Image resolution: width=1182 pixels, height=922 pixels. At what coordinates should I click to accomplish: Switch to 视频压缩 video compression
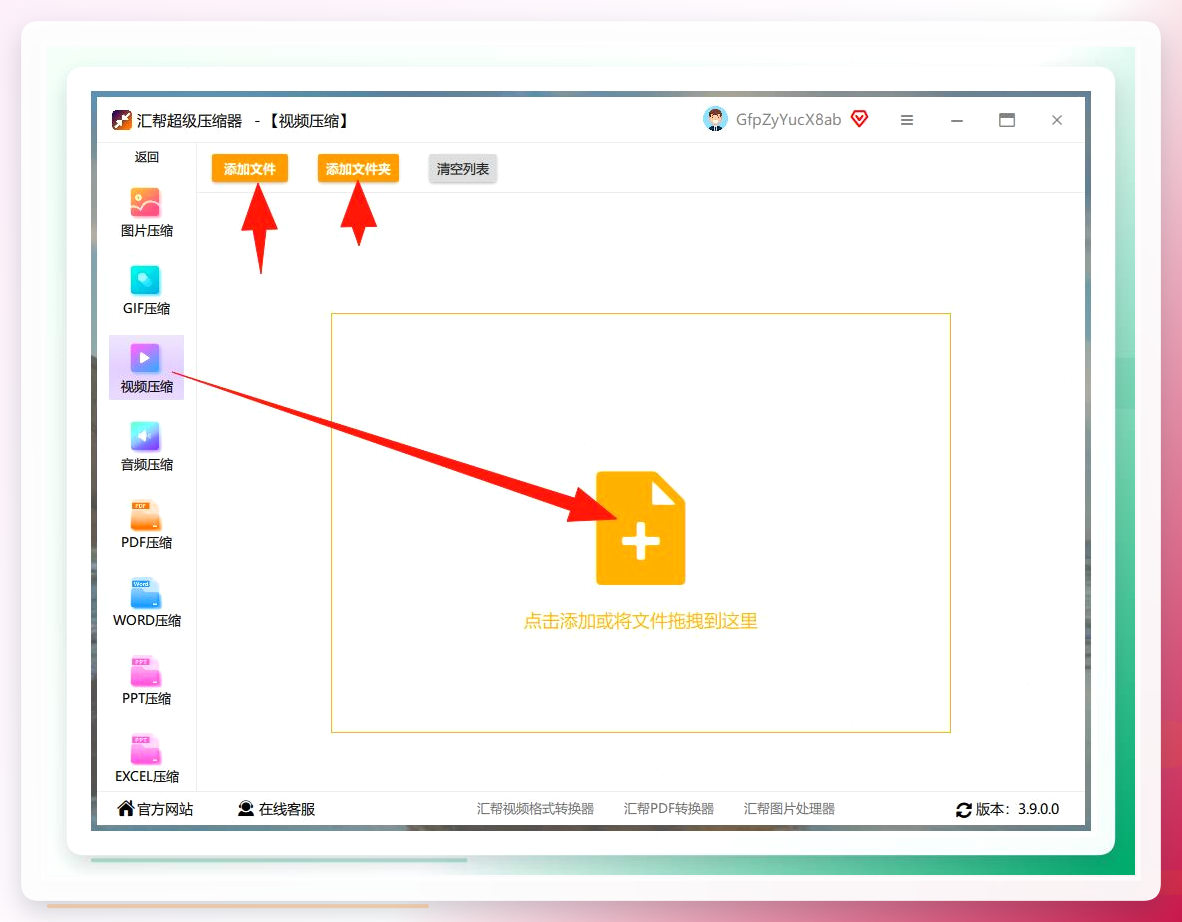pyautogui.click(x=146, y=368)
